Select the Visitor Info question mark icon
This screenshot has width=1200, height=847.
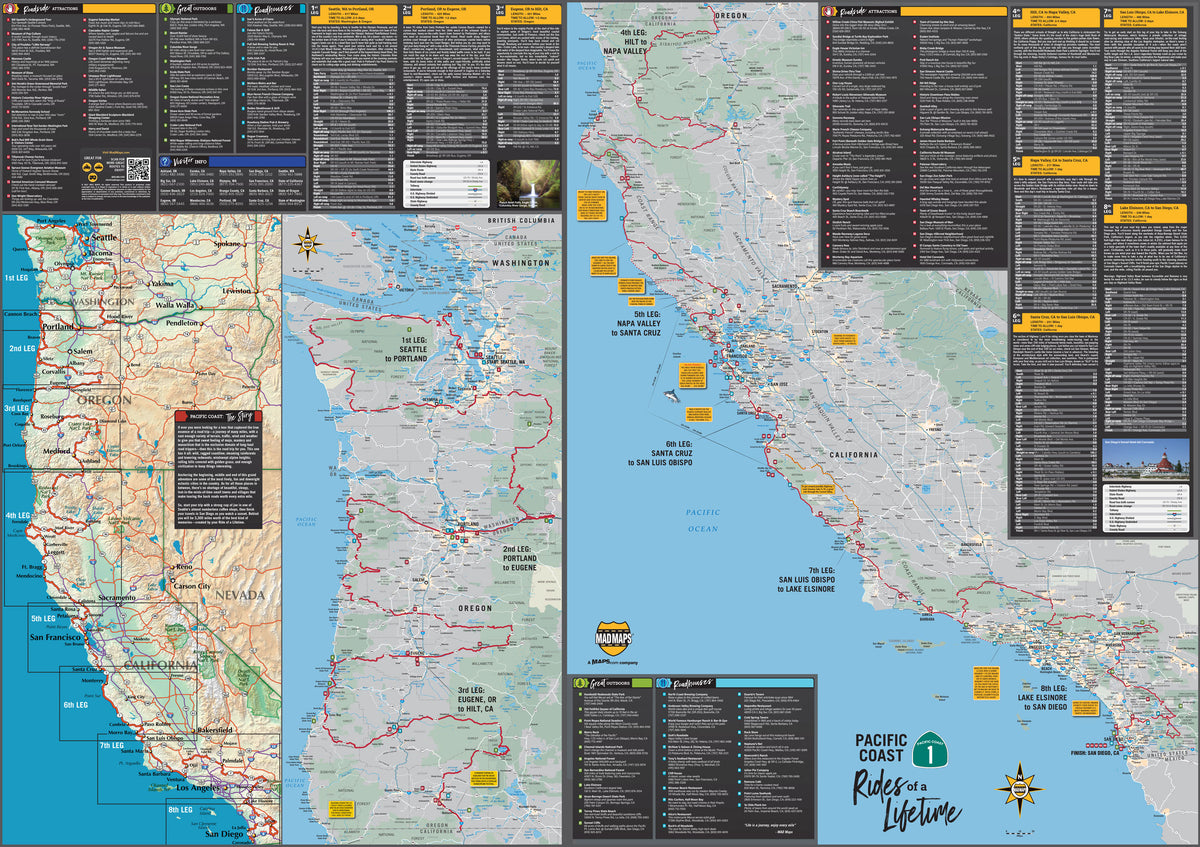[165, 162]
